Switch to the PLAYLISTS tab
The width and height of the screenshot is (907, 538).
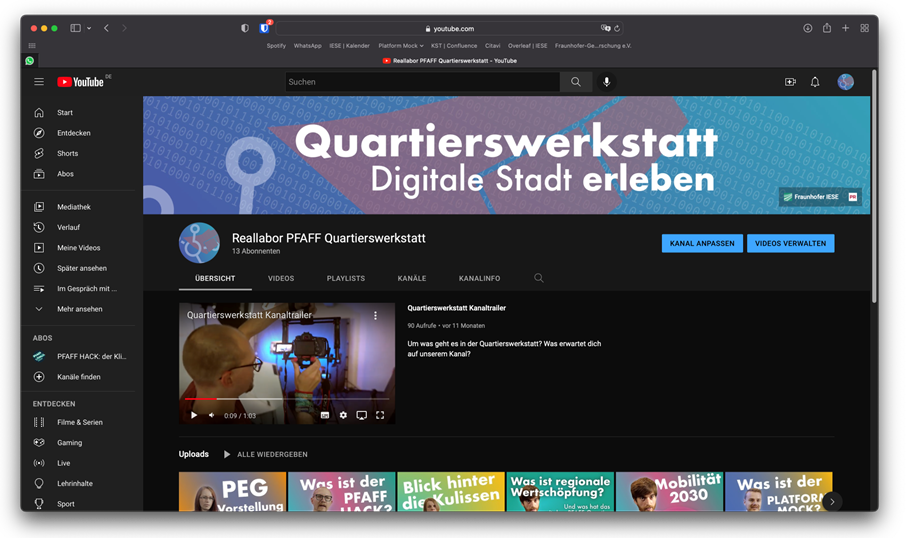(x=346, y=278)
